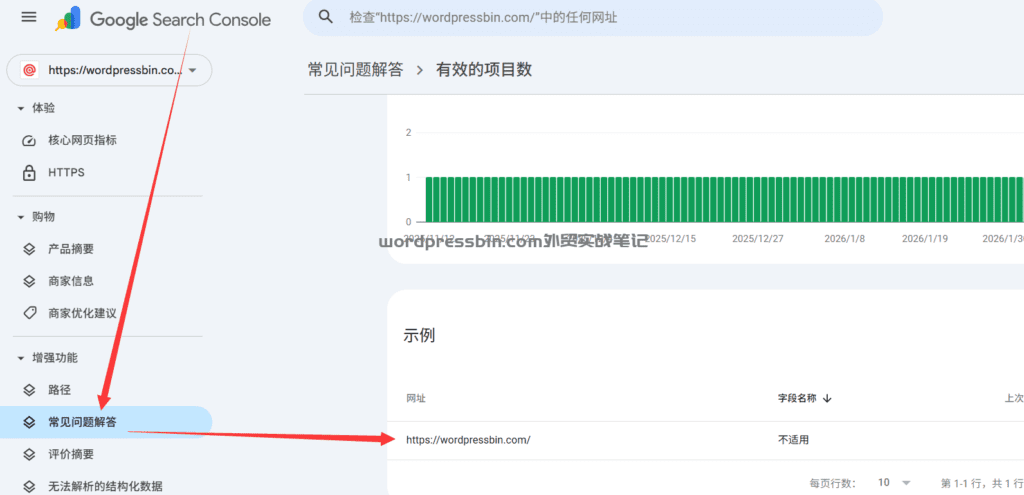Click the 商家优化建议 tag icon

[x=29, y=313]
